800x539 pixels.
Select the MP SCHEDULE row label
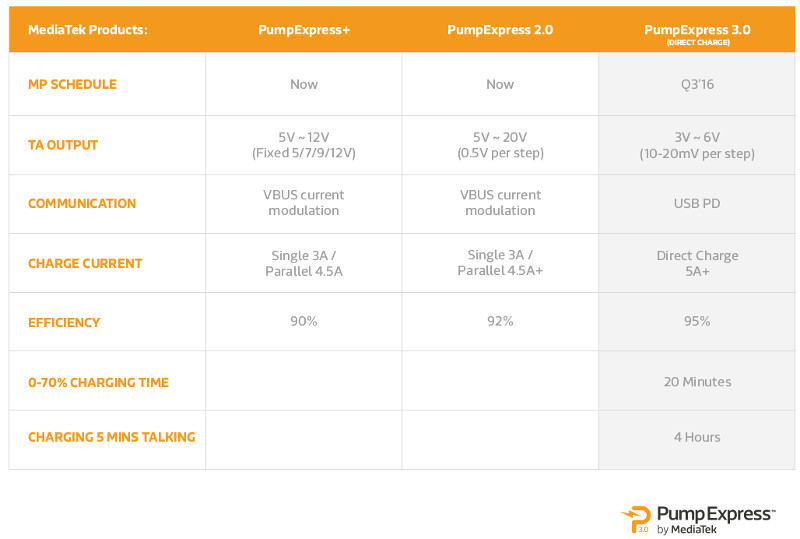pos(72,84)
